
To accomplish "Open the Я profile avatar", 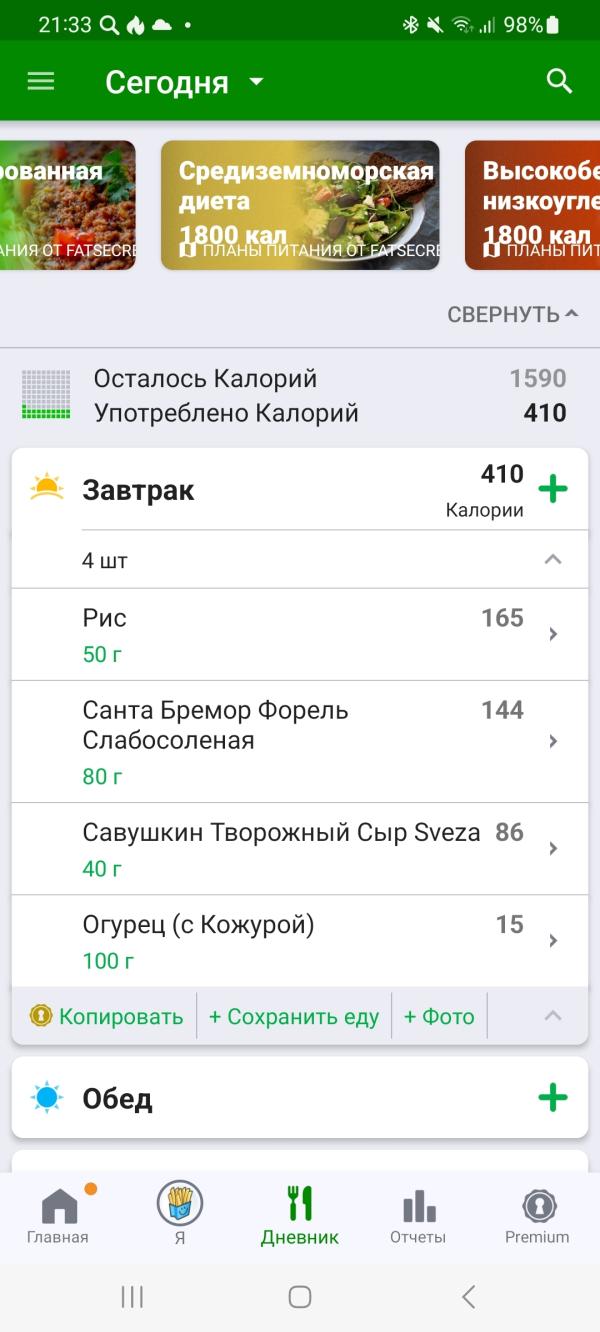I will (x=180, y=1203).
